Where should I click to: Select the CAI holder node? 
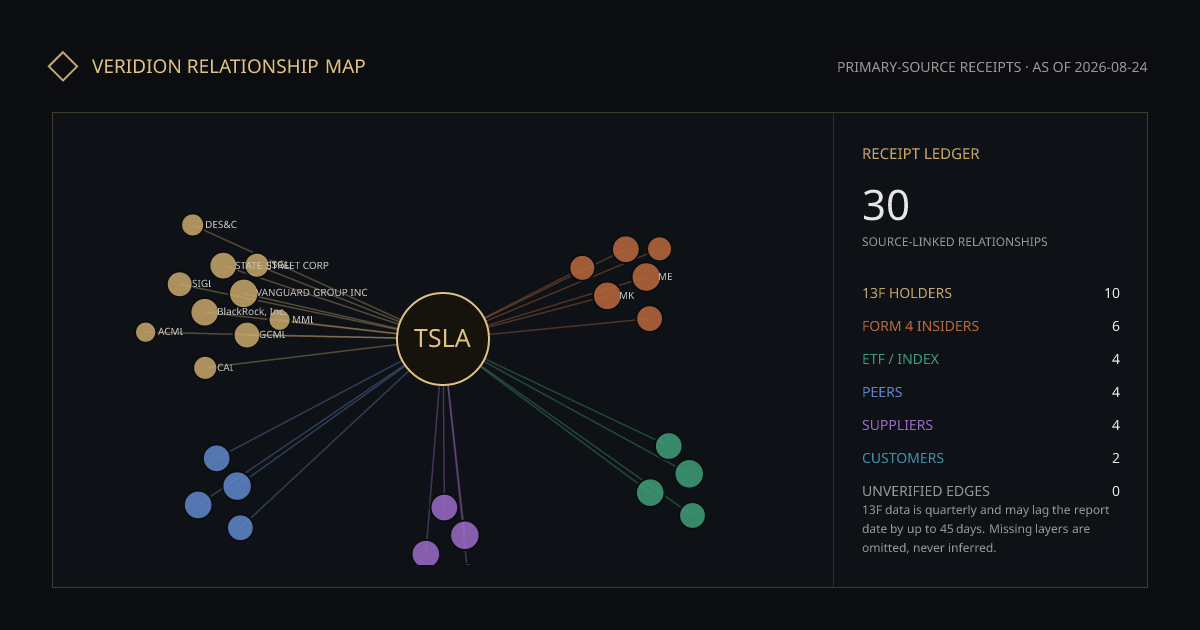pos(205,368)
